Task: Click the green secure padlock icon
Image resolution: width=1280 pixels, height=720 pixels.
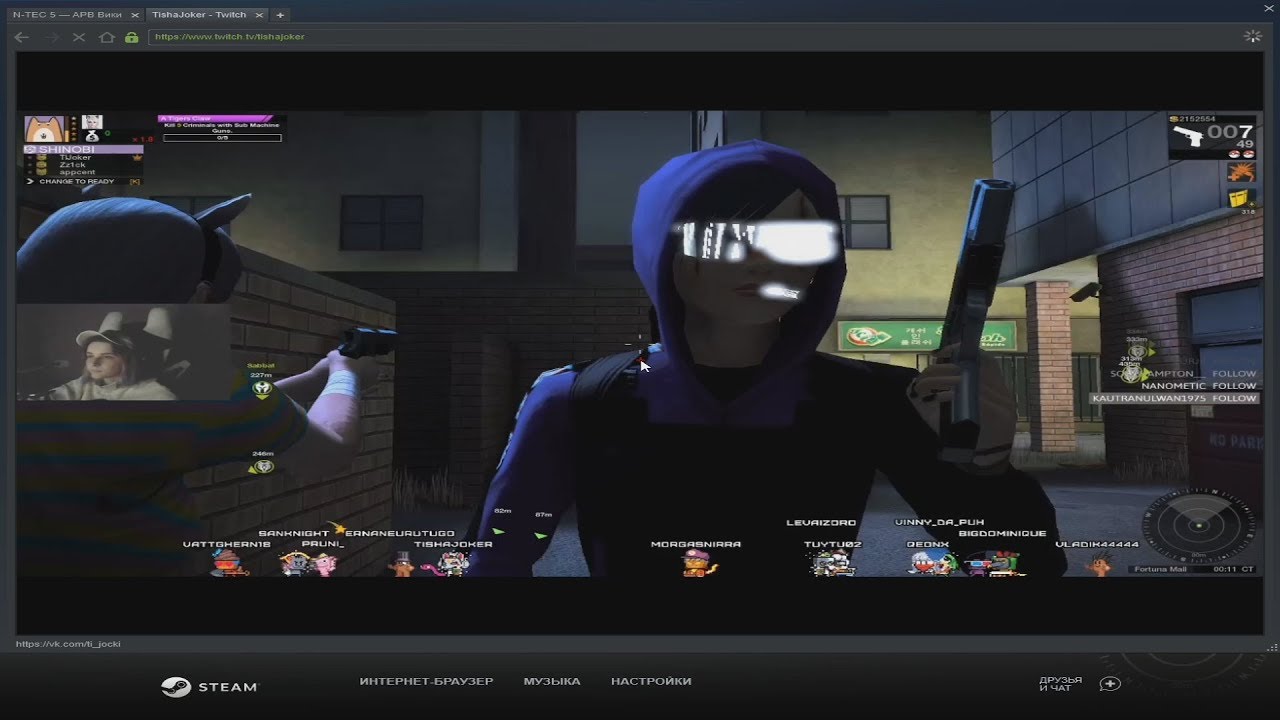Action: coord(131,37)
